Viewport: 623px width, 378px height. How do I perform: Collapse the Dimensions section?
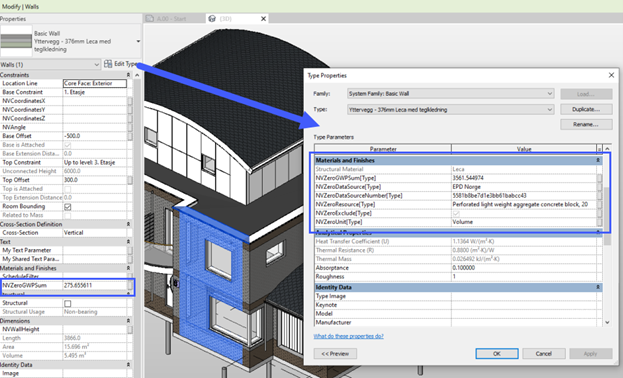128,320
